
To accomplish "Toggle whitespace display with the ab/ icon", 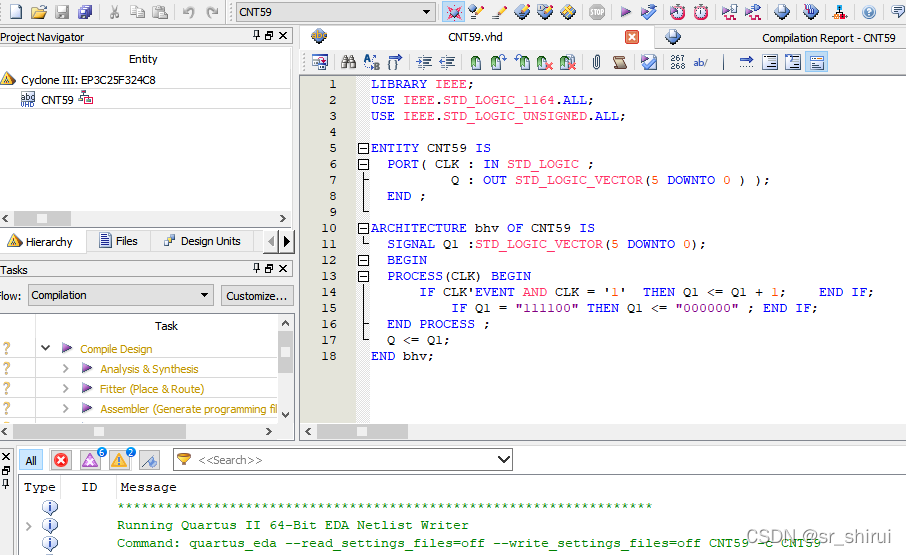I will [x=700, y=62].
